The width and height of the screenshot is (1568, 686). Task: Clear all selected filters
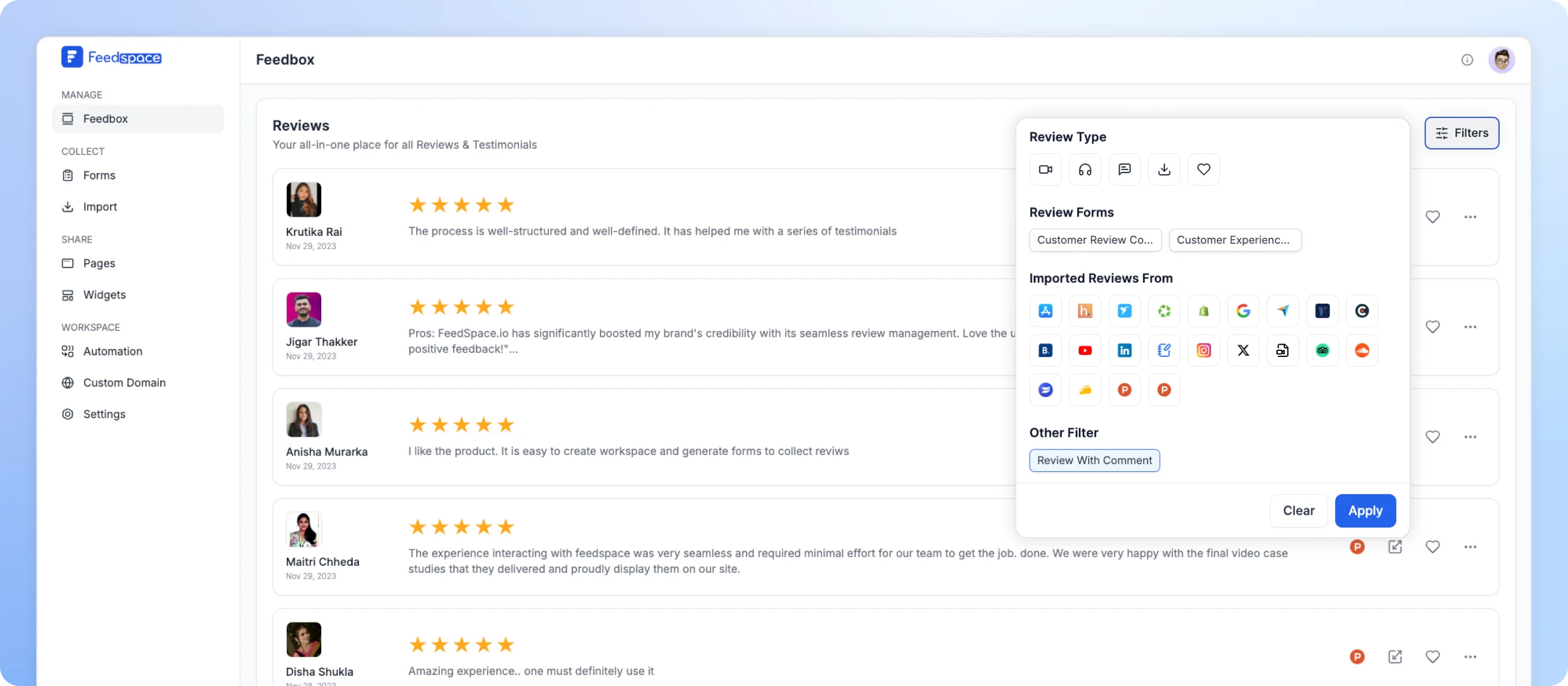click(1298, 511)
